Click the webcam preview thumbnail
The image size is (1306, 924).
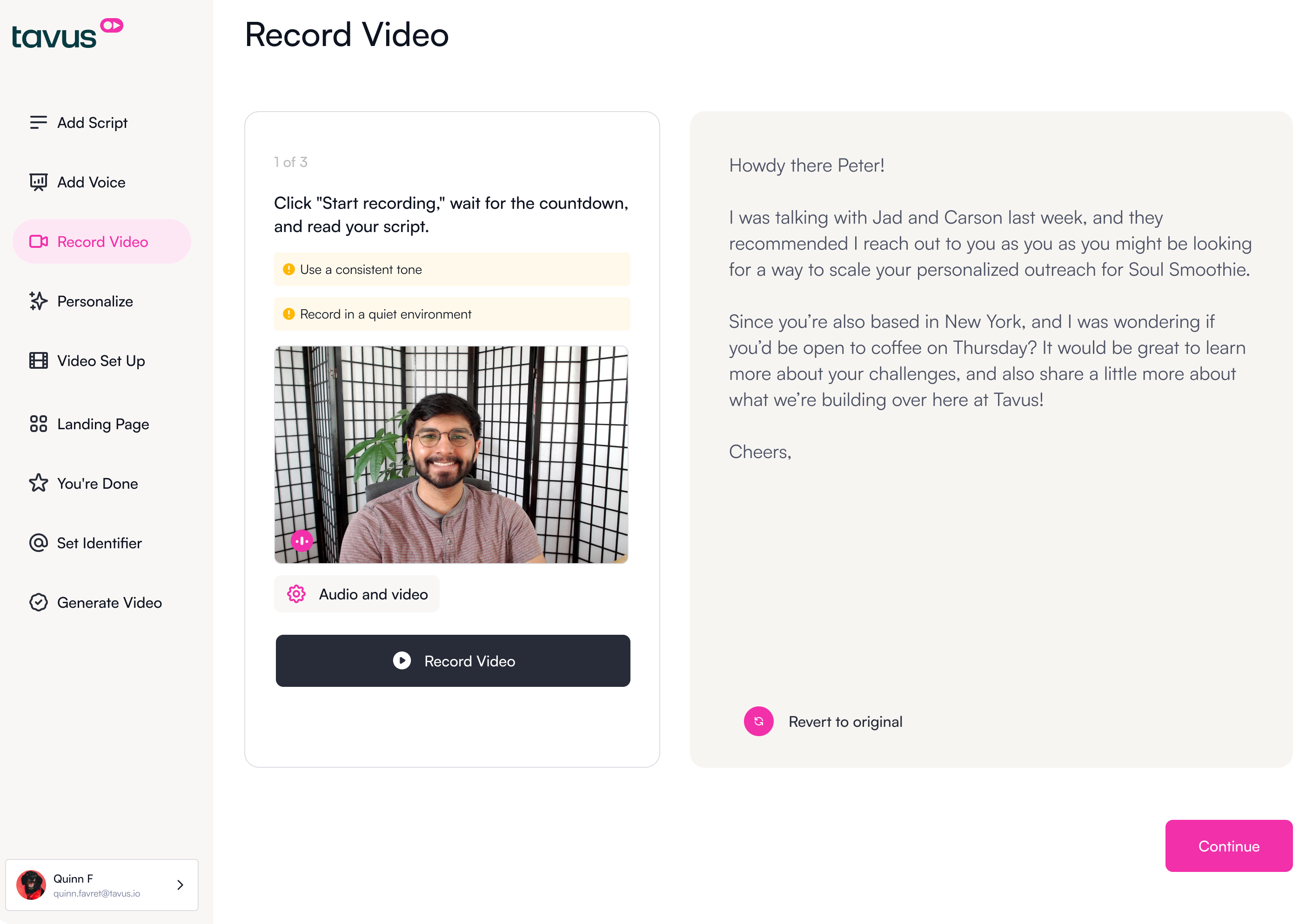coord(451,454)
